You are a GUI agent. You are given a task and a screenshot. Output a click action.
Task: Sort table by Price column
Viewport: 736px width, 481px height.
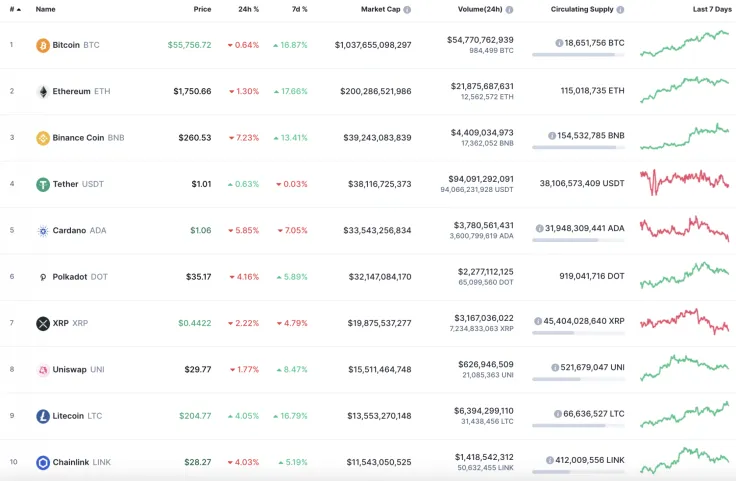point(202,9)
